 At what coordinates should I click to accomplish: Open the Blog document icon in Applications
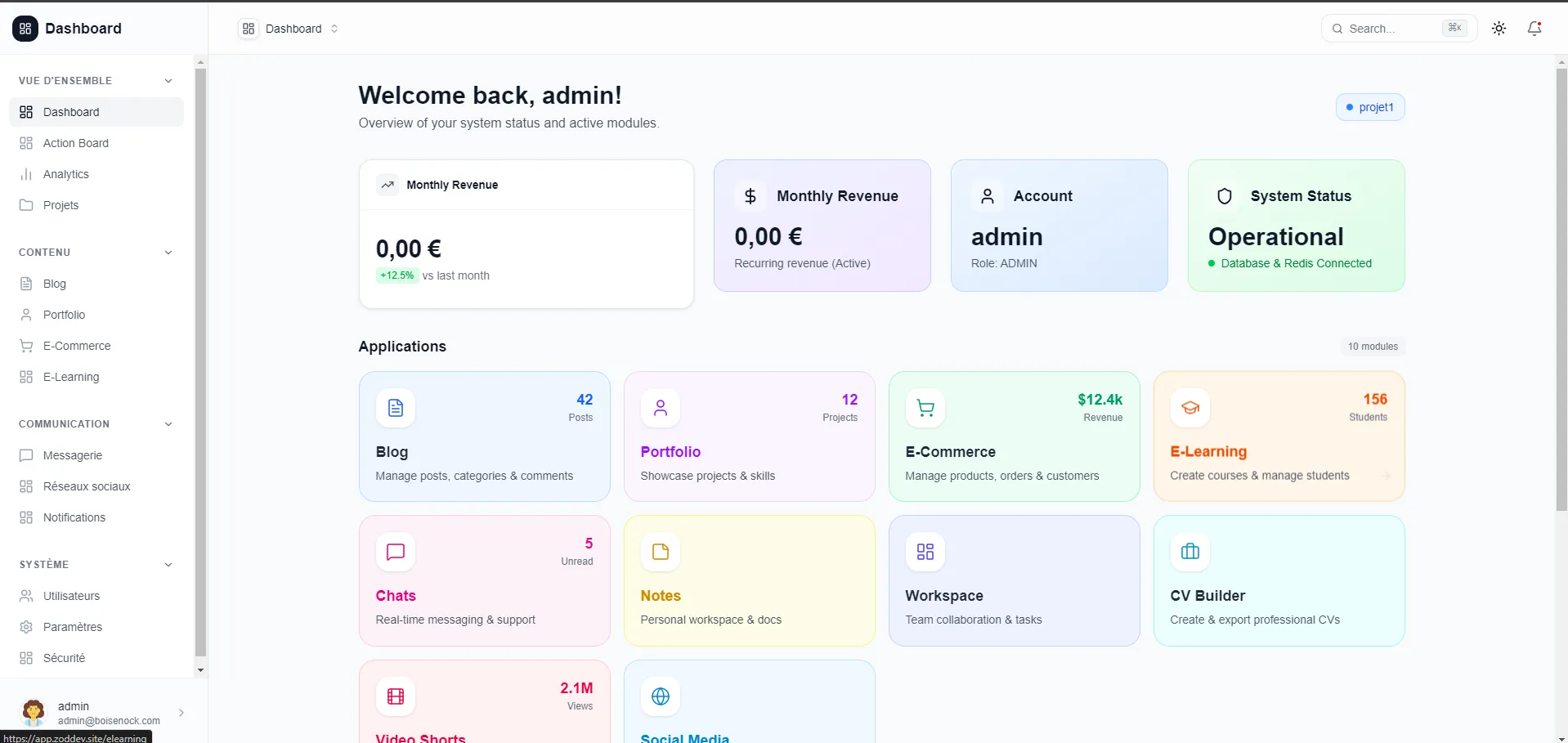pyautogui.click(x=395, y=408)
